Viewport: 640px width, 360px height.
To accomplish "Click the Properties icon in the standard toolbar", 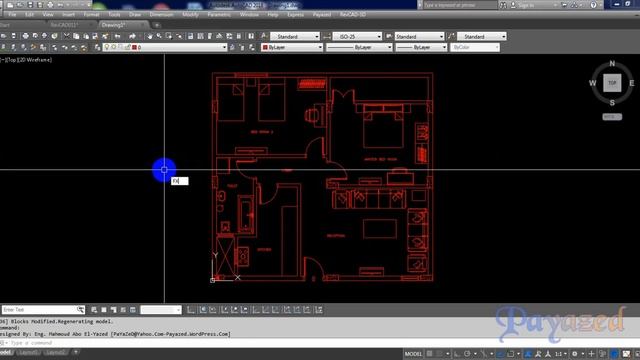I will click(191, 36).
